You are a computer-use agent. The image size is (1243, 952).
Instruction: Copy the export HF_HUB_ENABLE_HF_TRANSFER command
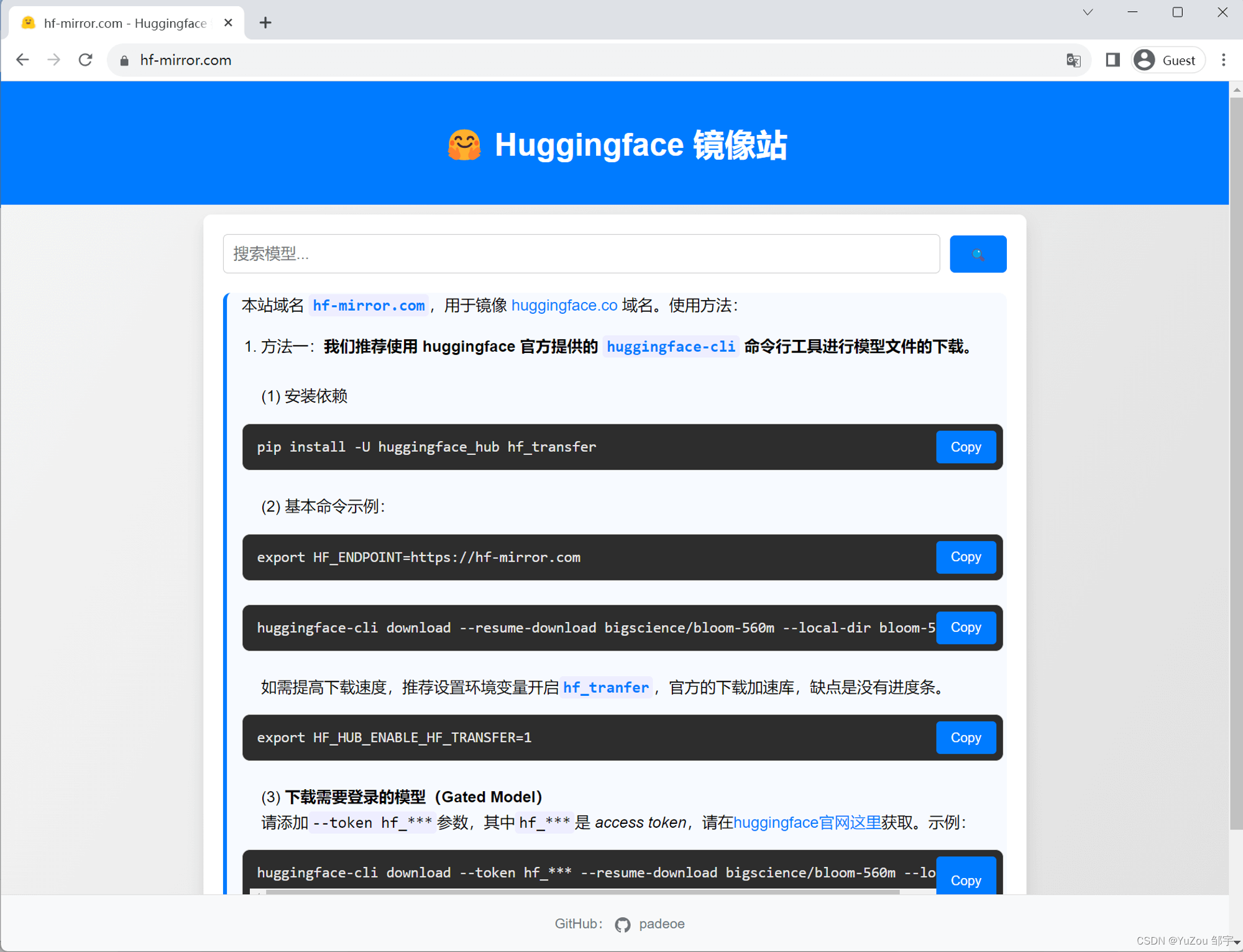click(965, 738)
